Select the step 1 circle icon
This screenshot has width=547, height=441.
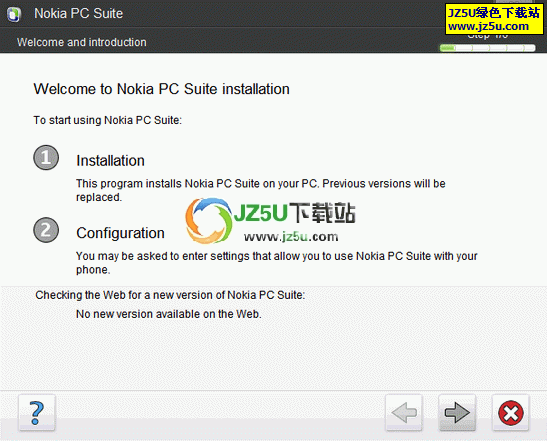pyautogui.click(x=46, y=157)
